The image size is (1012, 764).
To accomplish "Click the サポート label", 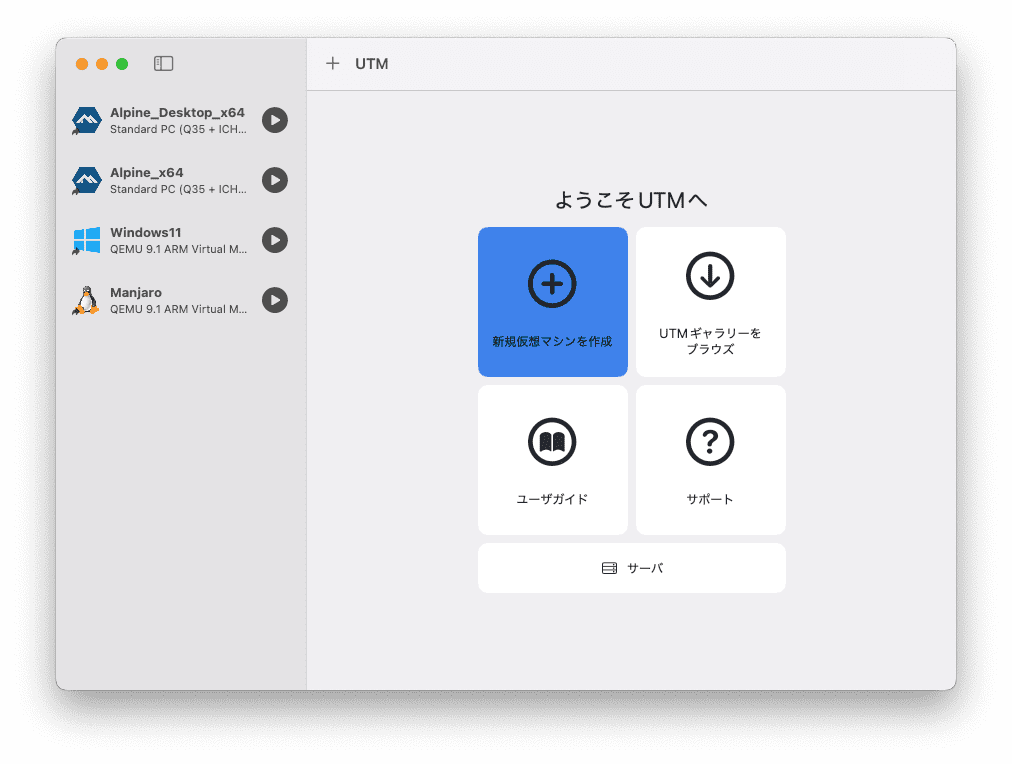I will point(710,499).
